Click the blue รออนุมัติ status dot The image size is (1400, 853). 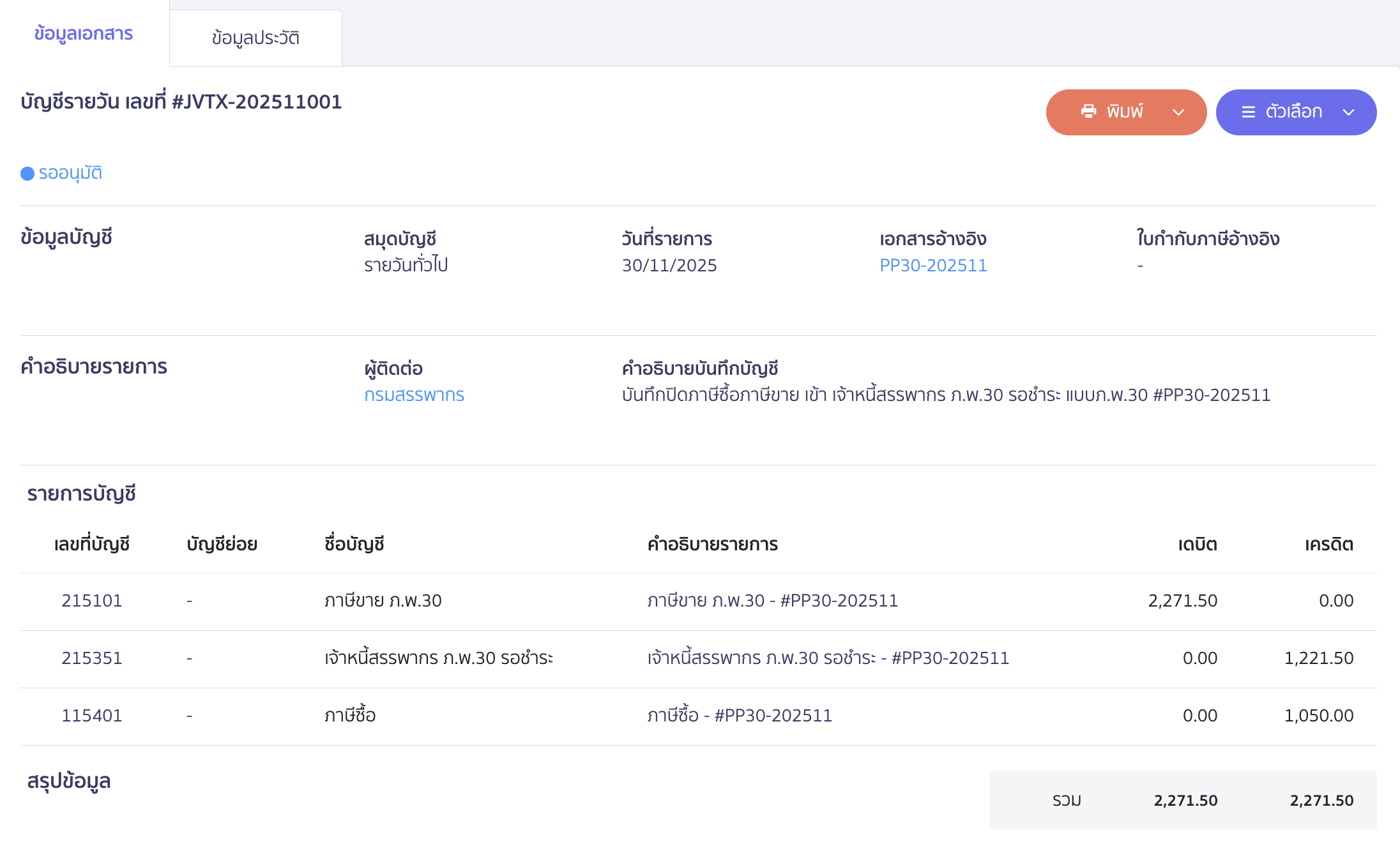[27, 174]
